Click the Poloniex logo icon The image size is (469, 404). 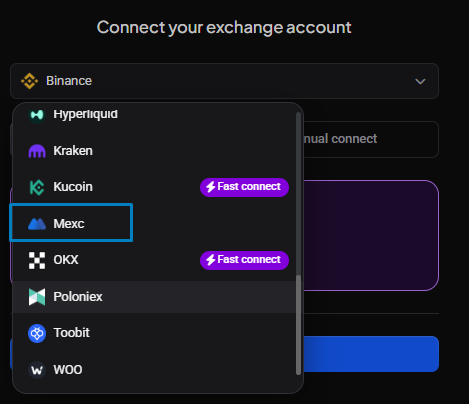[37, 297]
